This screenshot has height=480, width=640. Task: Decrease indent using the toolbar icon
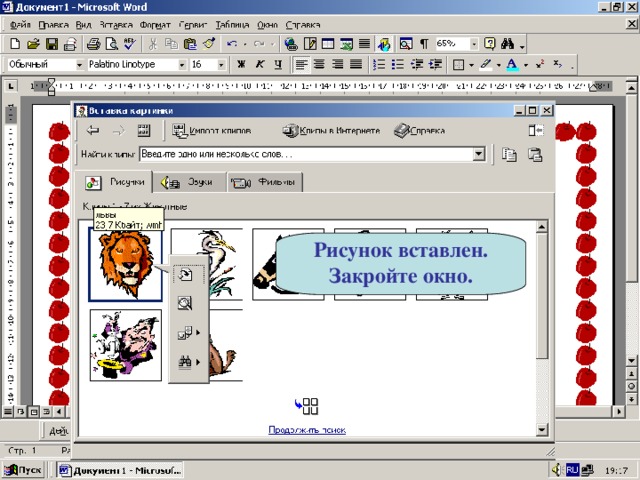(417, 64)
